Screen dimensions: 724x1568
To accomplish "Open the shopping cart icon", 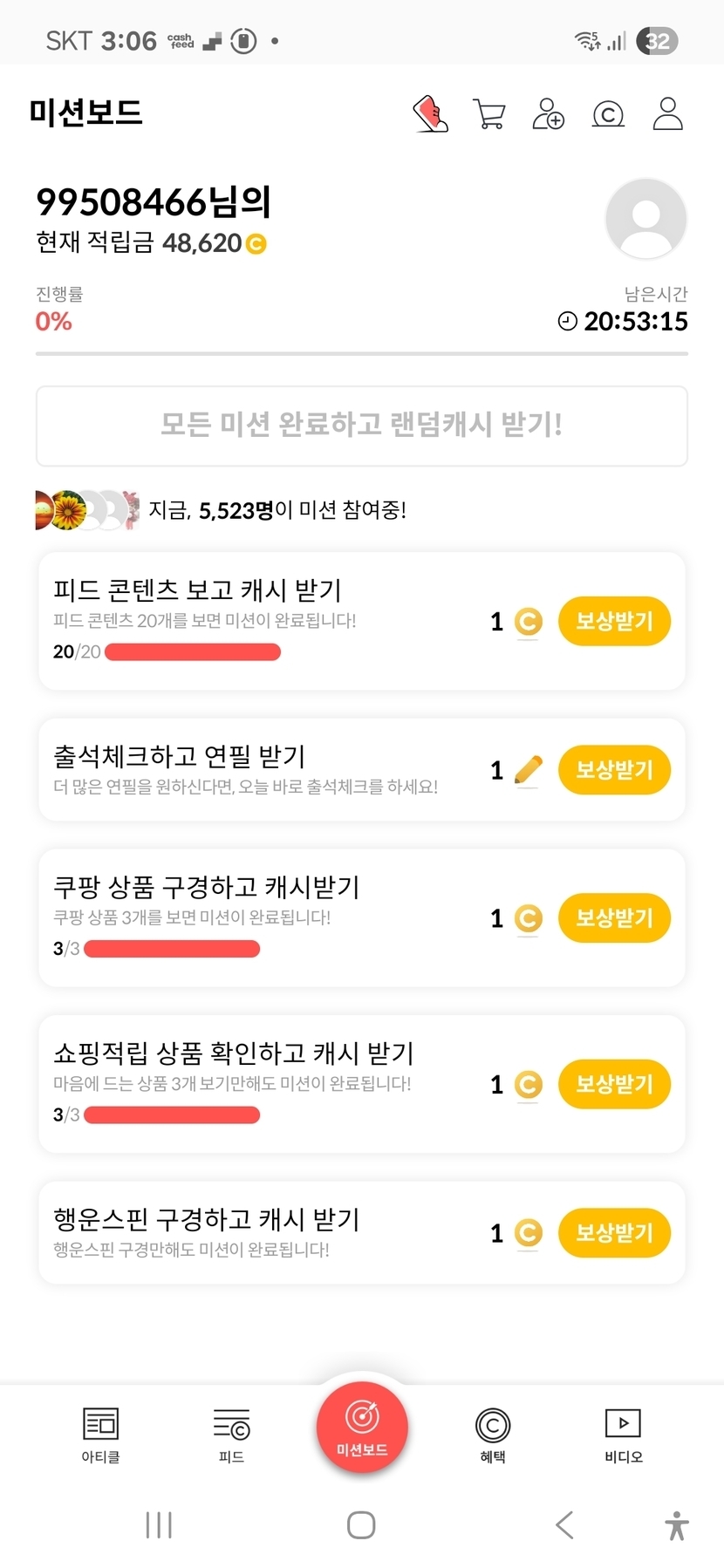I will (x=488, y=113).
